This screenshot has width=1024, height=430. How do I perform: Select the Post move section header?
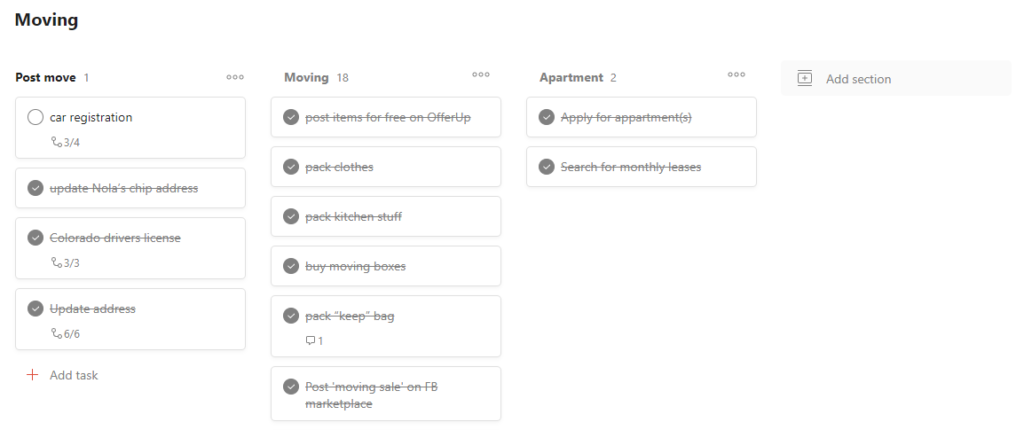click(x=46, y=77)
